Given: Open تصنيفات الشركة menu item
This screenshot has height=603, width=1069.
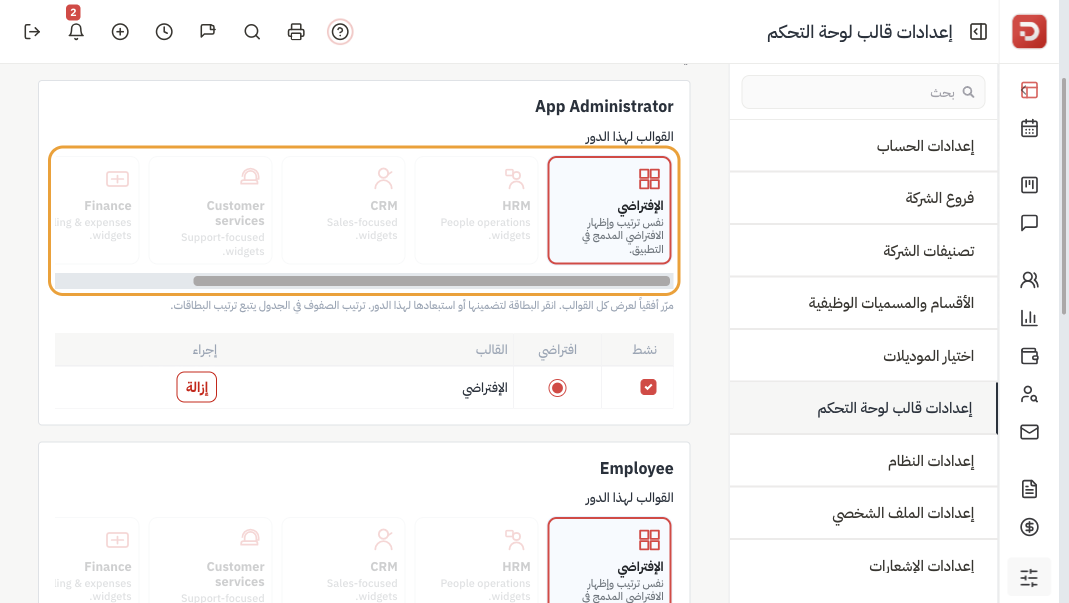Looking at the screenshot, I should pos(863,250).
